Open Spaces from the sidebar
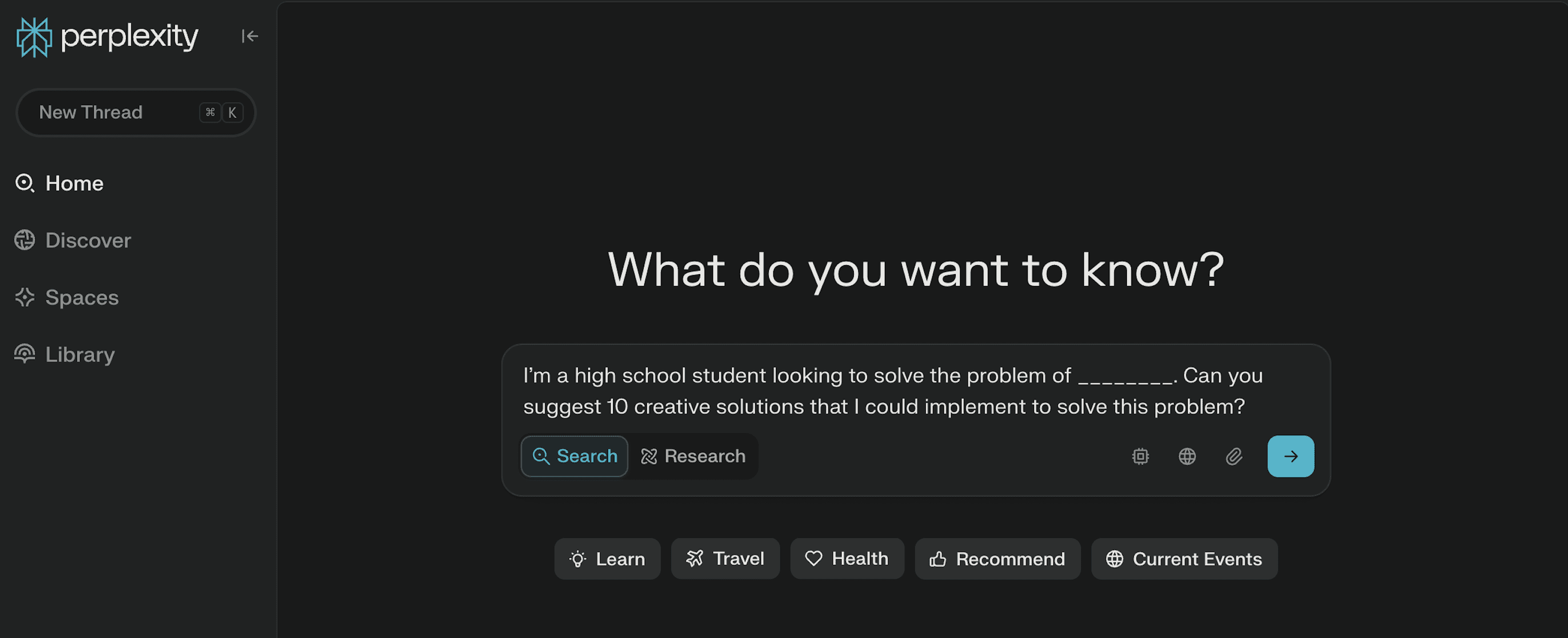This screenshot has height=638, width=1568. (x=66, y=298)
